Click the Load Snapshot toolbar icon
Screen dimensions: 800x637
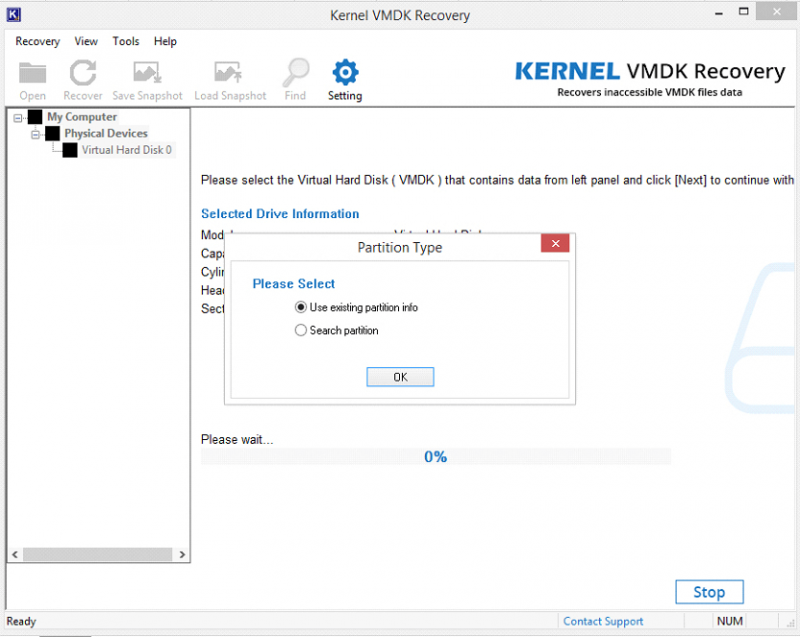(x=230, y=74)
